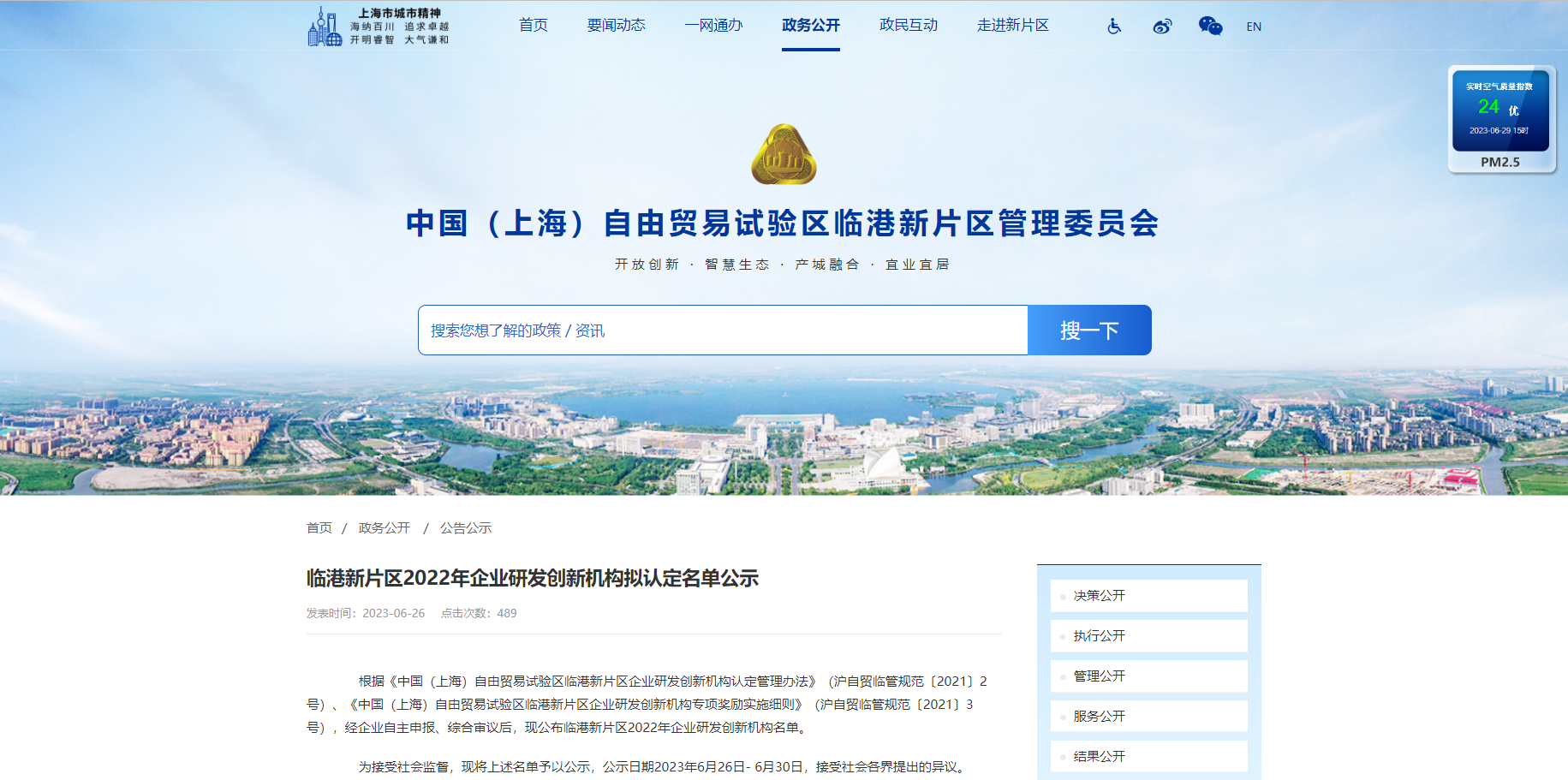
Task: Open the Weibo icon link
Action: [x=1162, y=27]
